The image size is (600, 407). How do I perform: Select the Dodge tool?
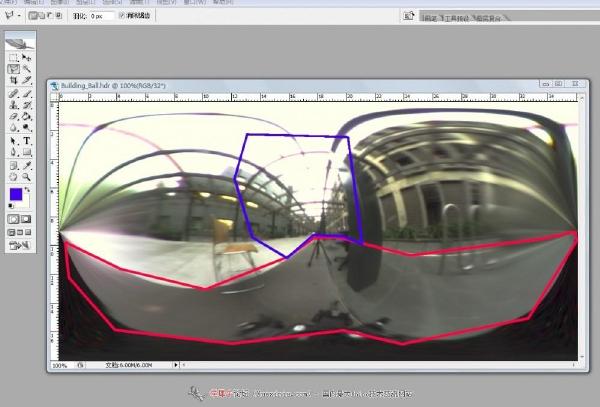[26, 127]
